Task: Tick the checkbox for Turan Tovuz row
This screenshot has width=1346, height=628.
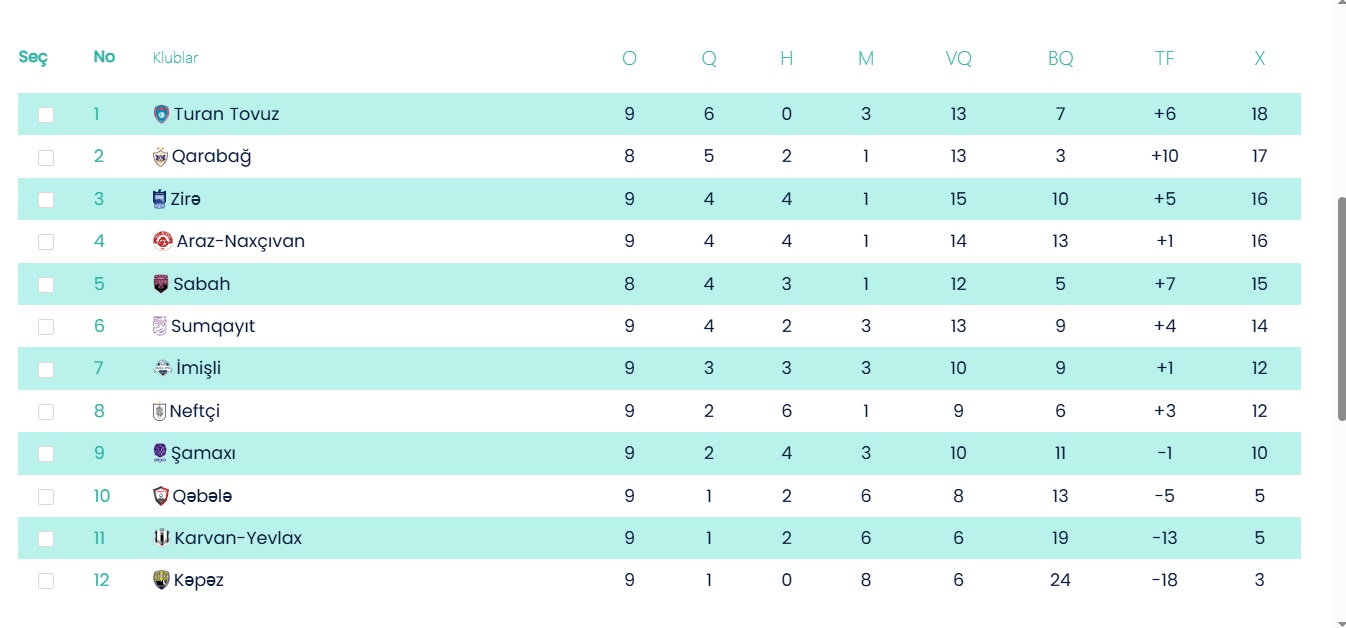Action: pyautogui.click(x=46, y=115)
